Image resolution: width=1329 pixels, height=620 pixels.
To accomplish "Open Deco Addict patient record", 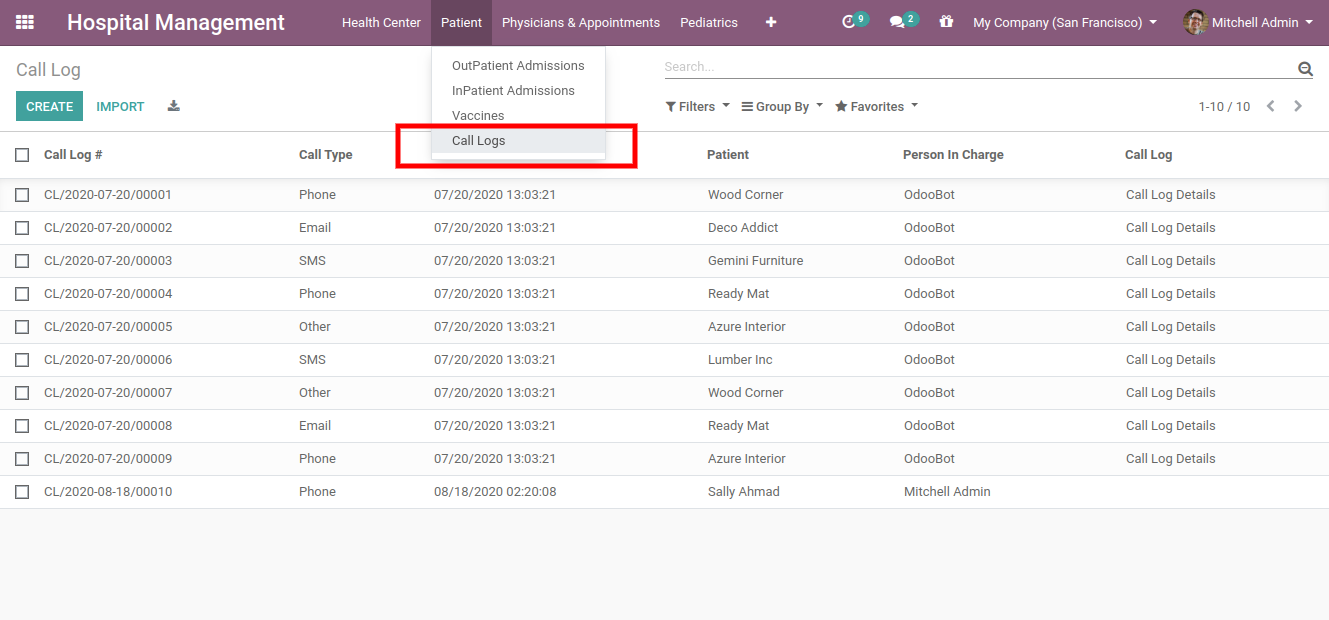I will coord(742,227).
